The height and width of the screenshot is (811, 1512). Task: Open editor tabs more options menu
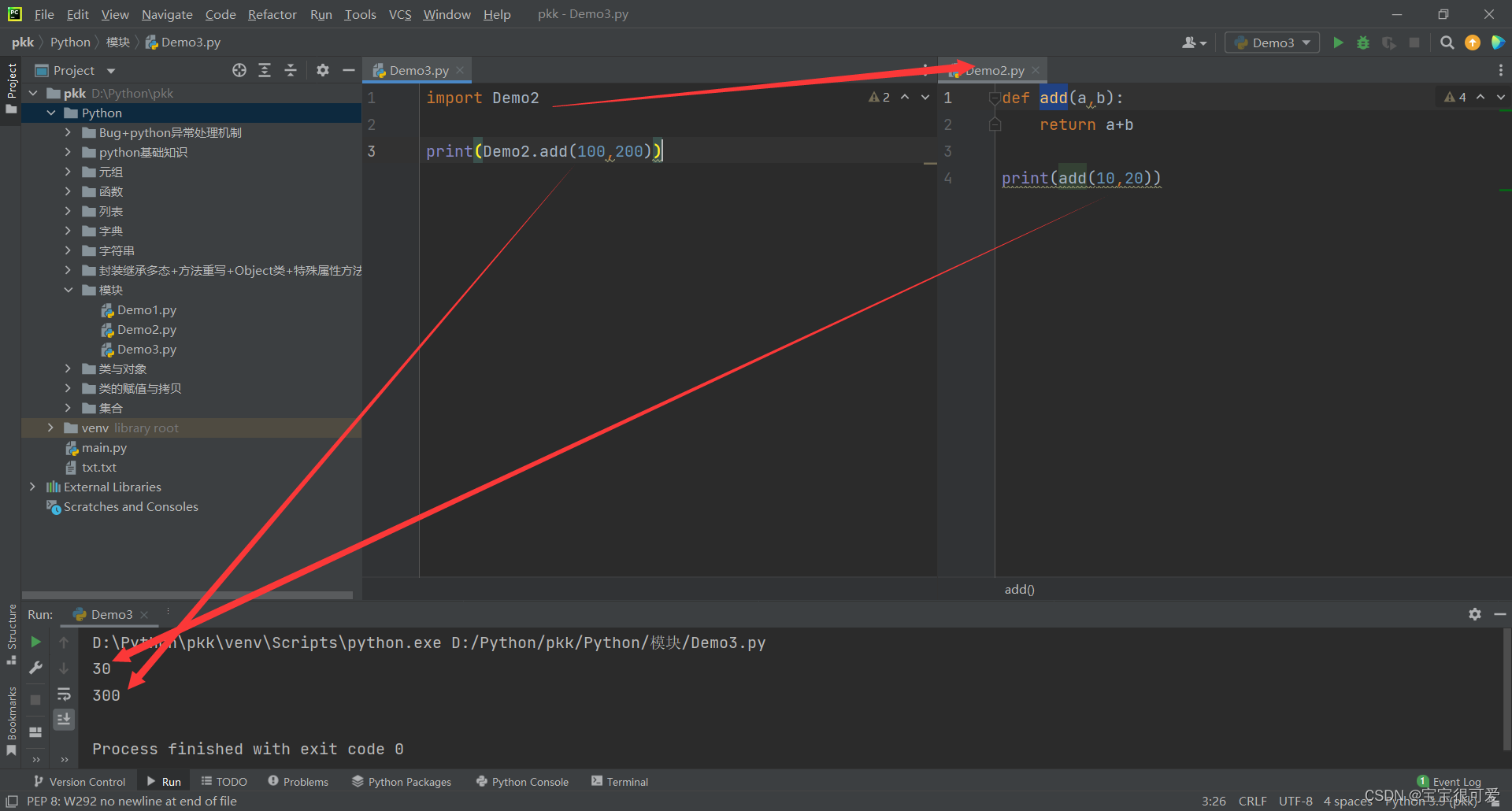click(1500, 70)
